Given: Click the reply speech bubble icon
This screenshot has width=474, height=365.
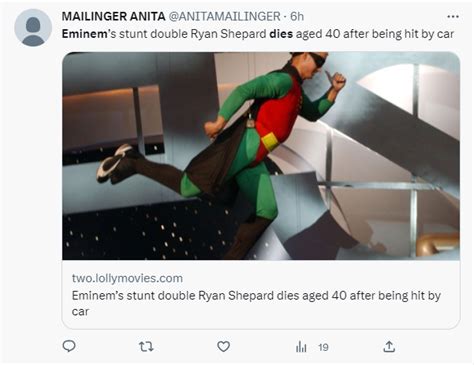Looking at the screenshot, I should [69, 346].
